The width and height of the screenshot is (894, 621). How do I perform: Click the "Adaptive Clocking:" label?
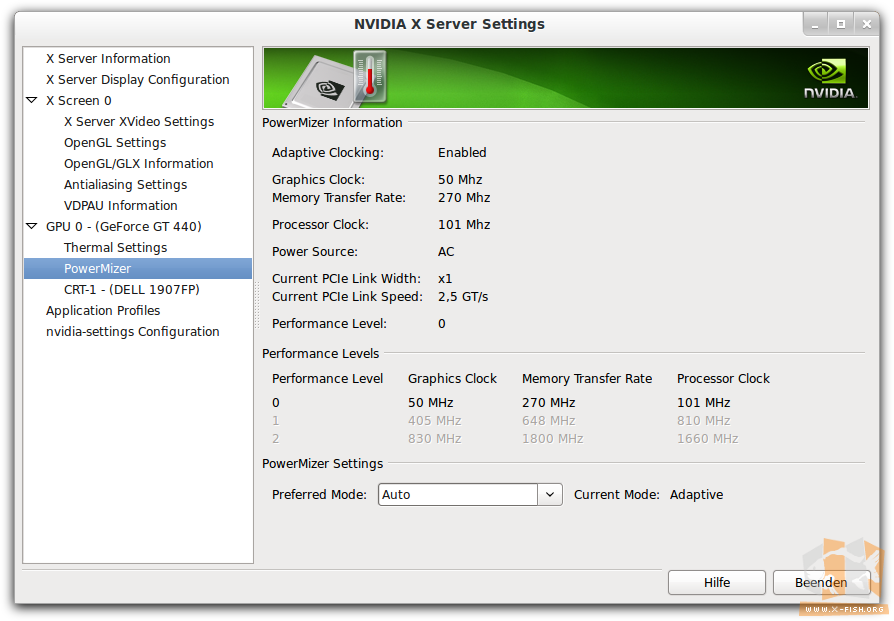coord(328,153)
